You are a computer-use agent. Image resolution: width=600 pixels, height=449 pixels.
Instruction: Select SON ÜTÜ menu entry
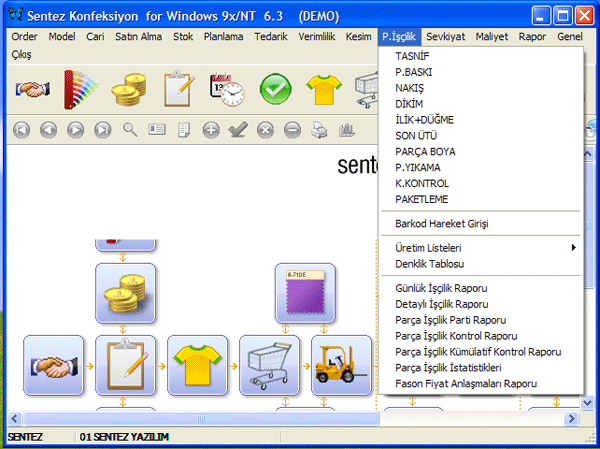(x=482, y=136)
